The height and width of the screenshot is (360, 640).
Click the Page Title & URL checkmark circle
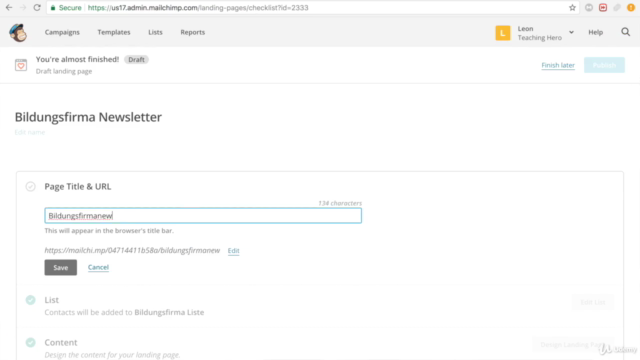(x=30, y=187)
